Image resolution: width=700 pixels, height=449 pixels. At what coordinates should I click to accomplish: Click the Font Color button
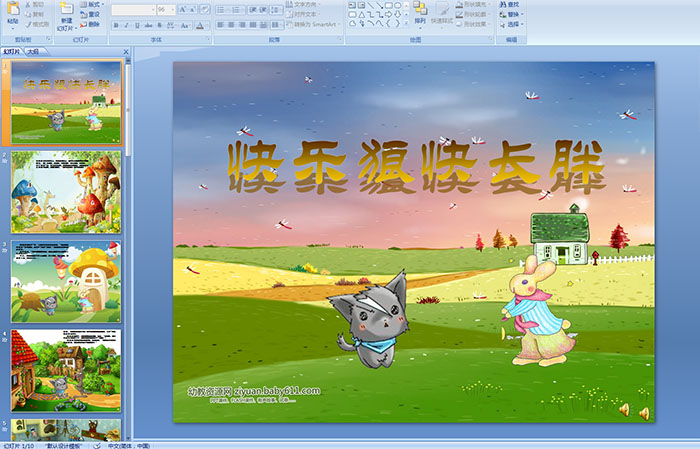pos(201,25)
